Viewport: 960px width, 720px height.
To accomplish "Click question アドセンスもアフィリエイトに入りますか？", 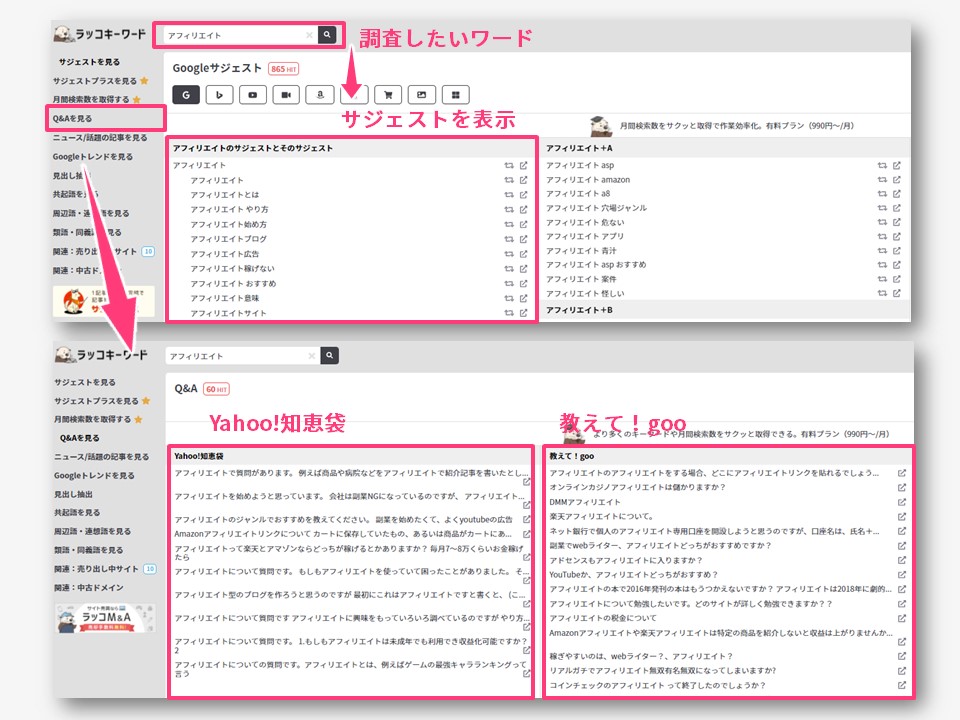I will [x=626, y=560].
